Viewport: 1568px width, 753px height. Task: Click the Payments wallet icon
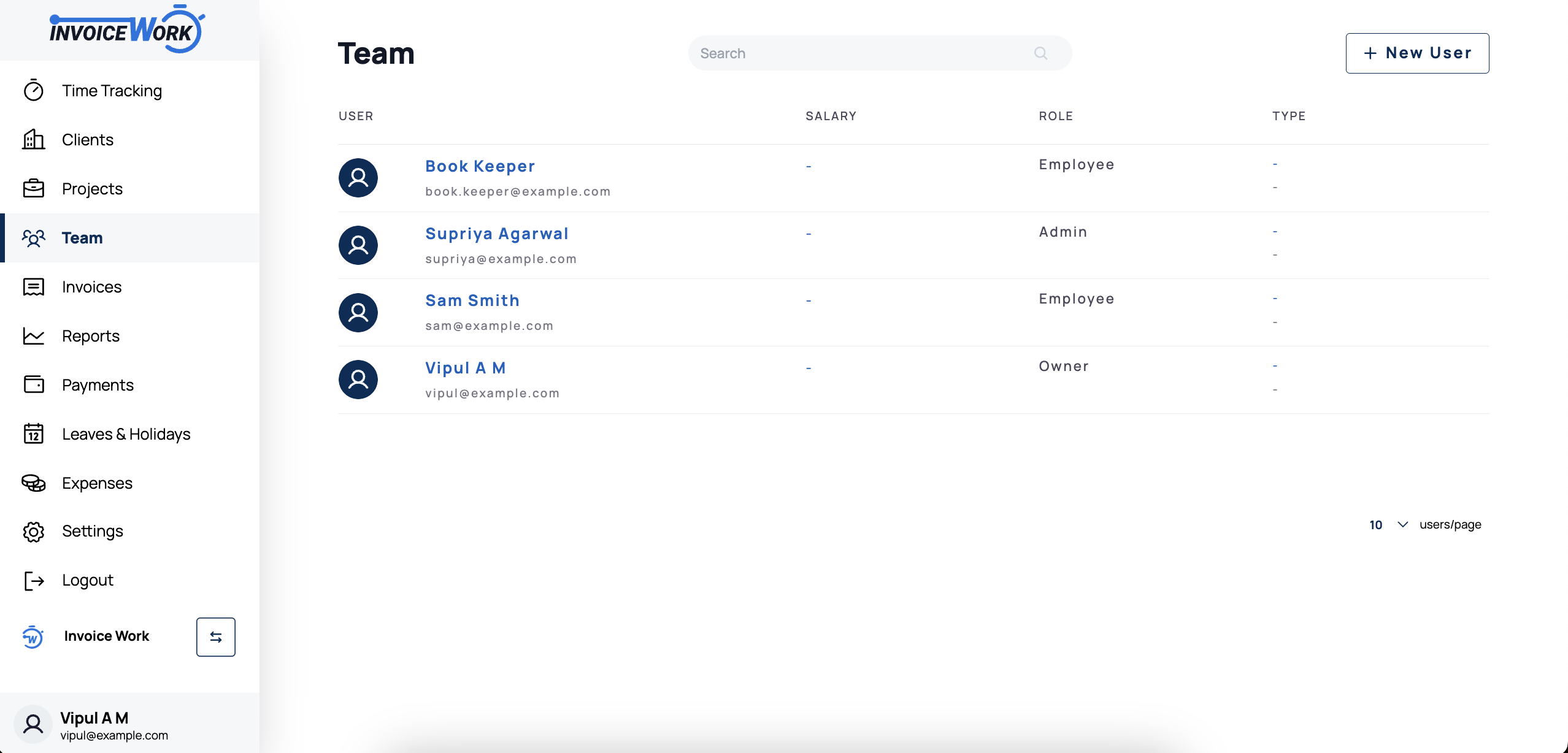(x=34, y=384)
